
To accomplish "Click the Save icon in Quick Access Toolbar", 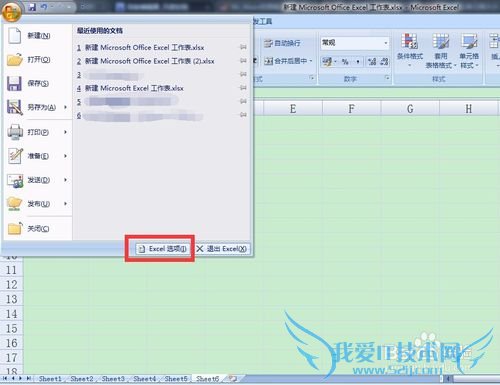I will pos(32,7).
